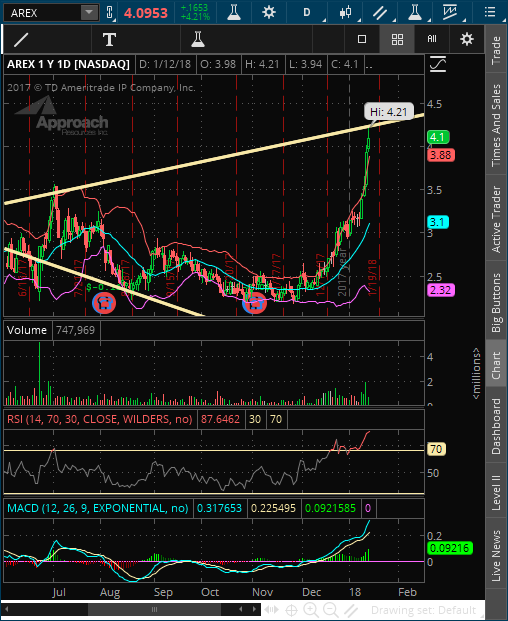Click the green 4.1 price label
The image size is (508, 621).
tap(438, 137)
